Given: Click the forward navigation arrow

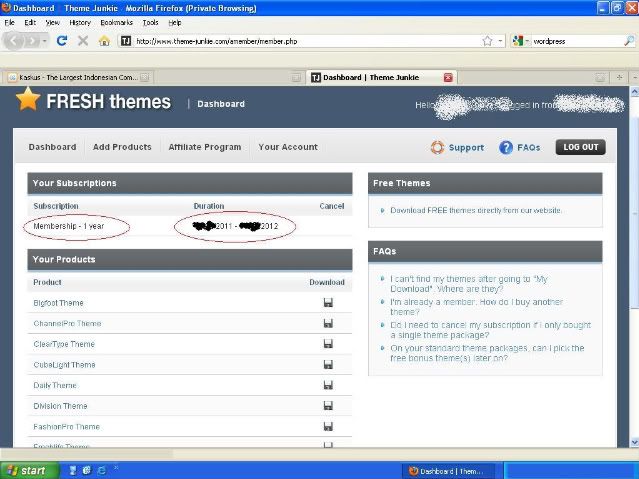Looking at the screenshot, I should pos(32,41).
